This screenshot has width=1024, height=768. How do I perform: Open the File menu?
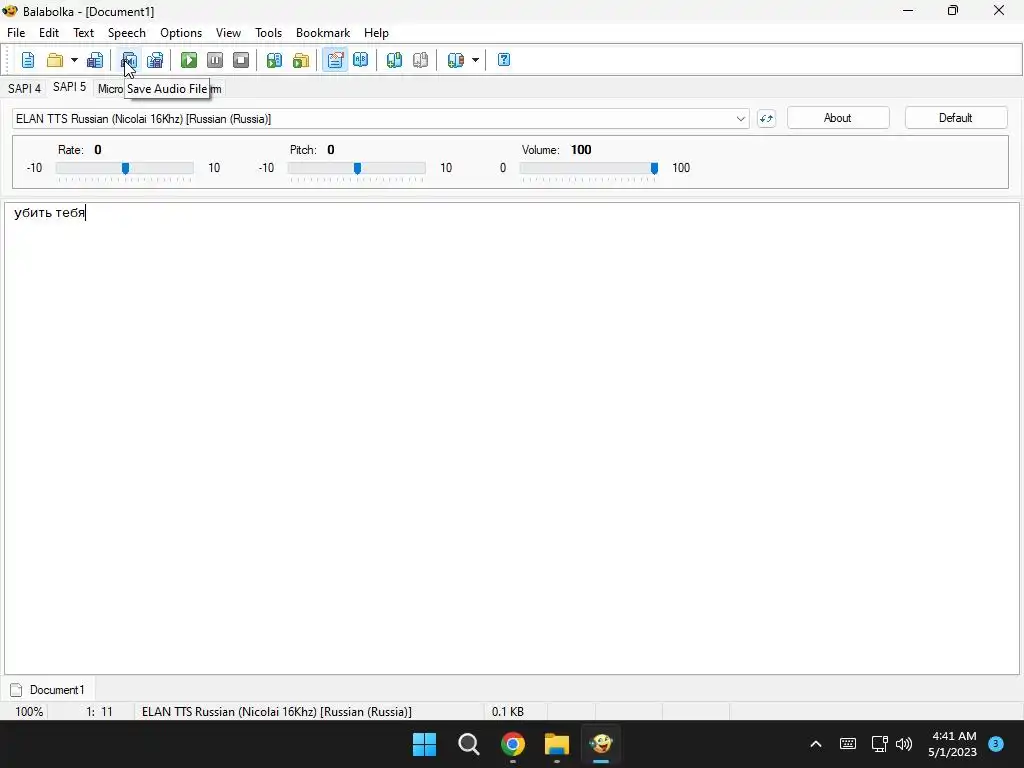tap(16, 33)
